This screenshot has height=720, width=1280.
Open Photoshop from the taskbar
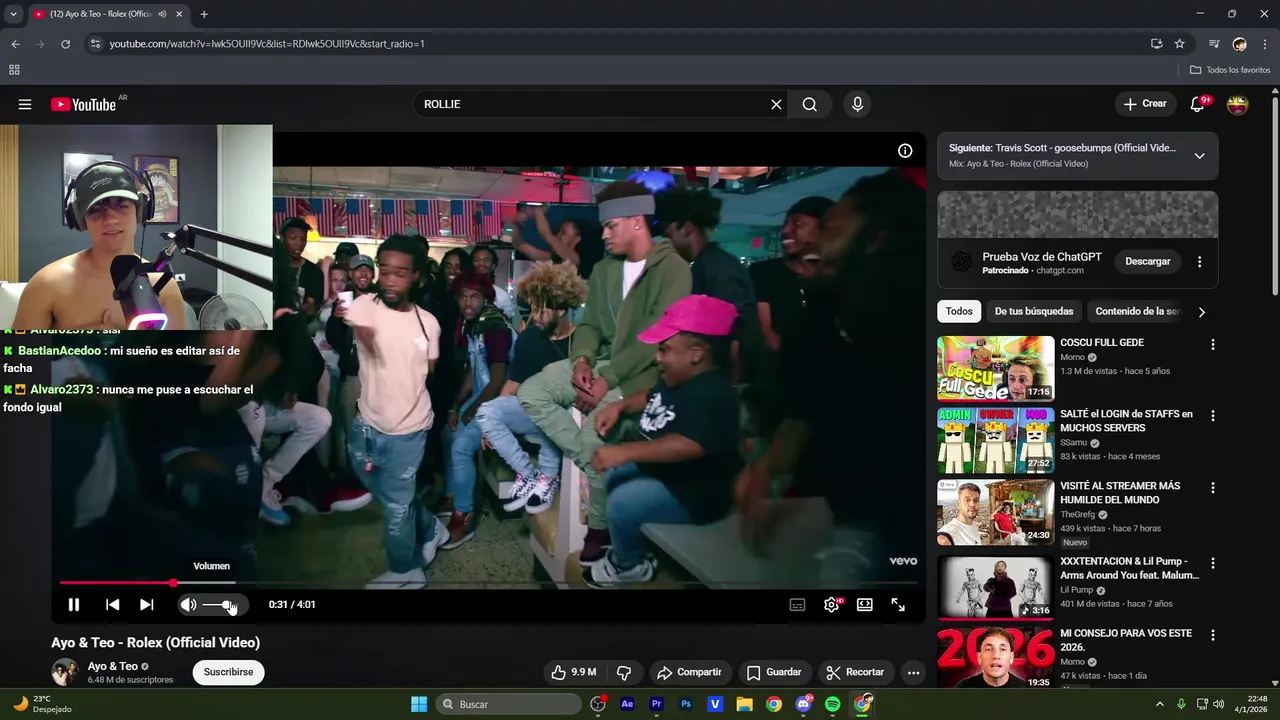point(686,704)
